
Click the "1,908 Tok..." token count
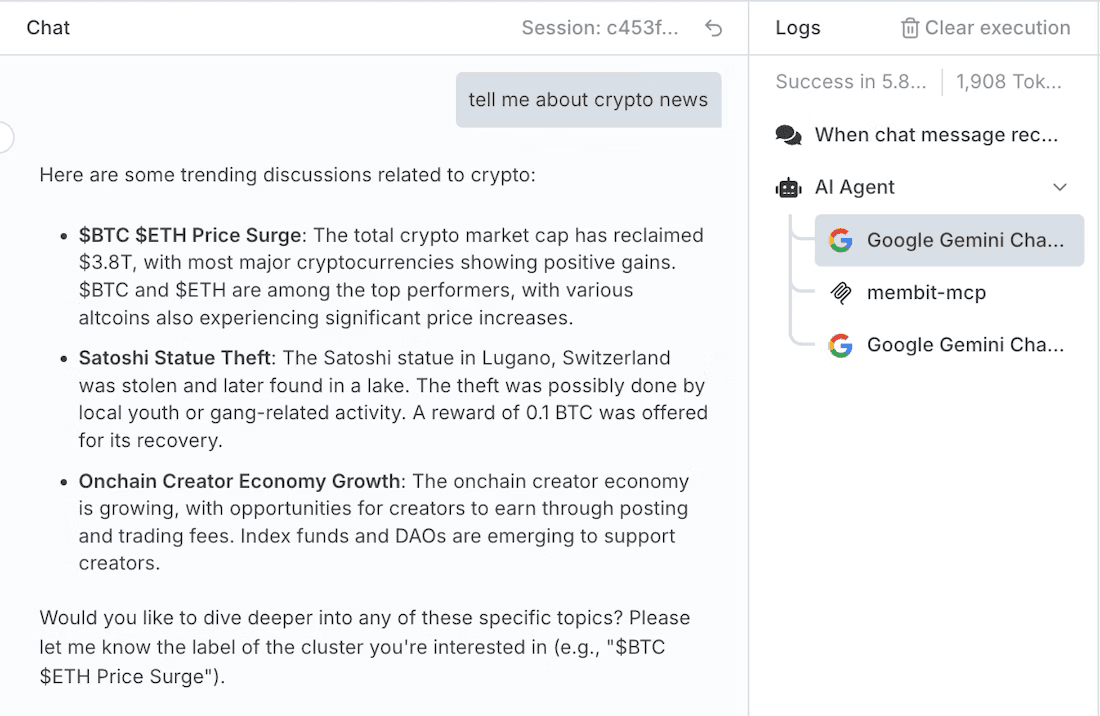pyautogui.click(x=1008, y=82)
